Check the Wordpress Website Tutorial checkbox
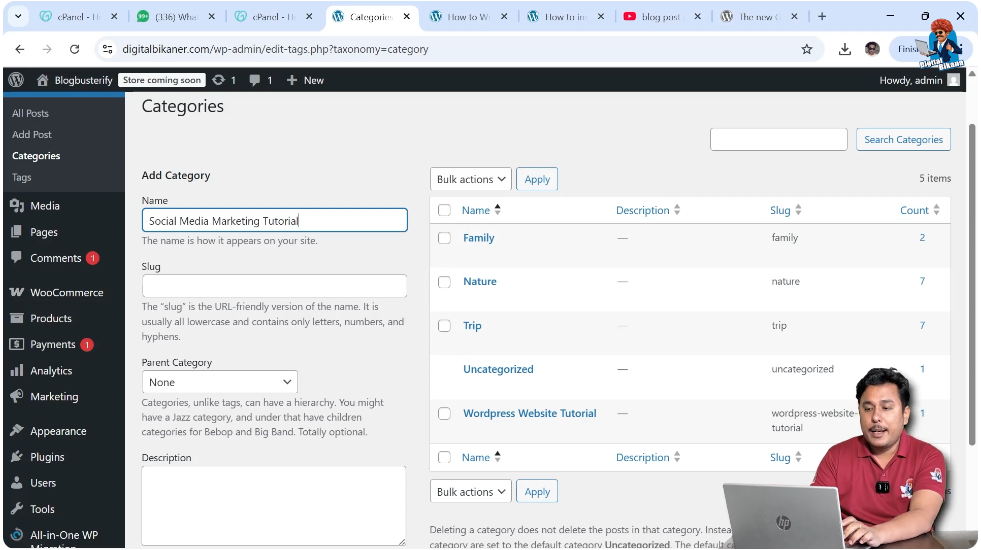 pos(444,414)
